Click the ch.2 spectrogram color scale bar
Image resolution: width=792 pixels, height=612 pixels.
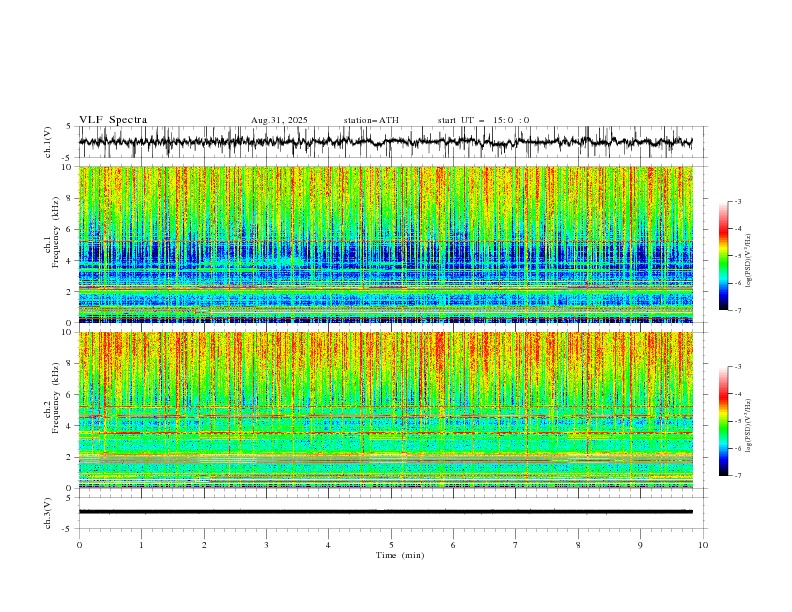pos(723,421)
